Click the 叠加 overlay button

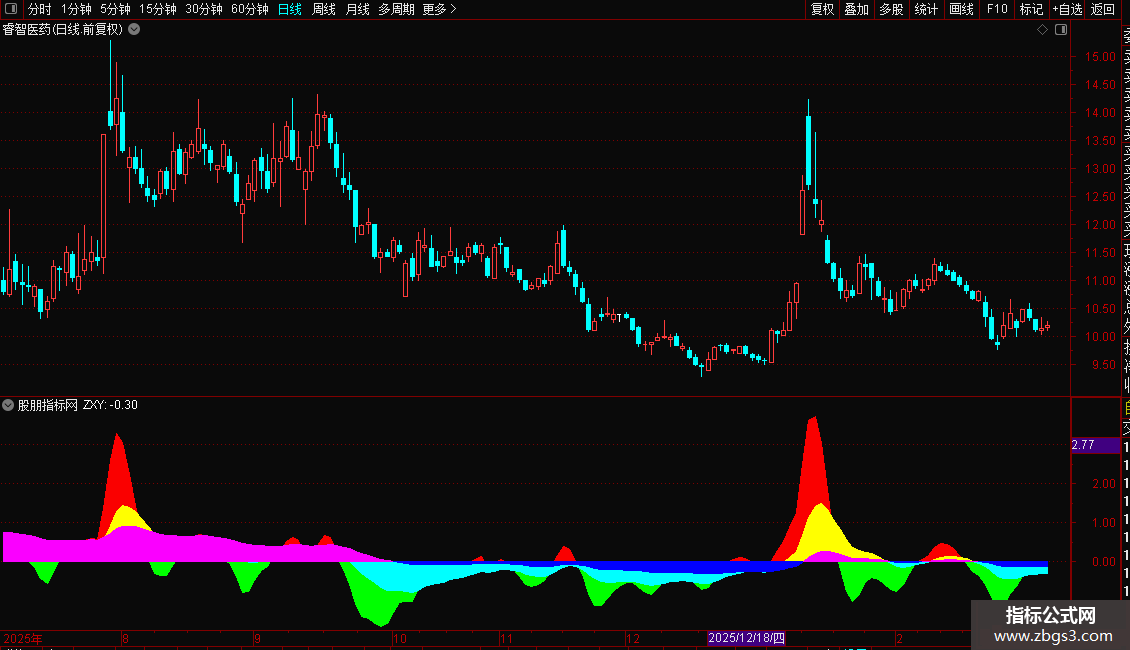857,9
